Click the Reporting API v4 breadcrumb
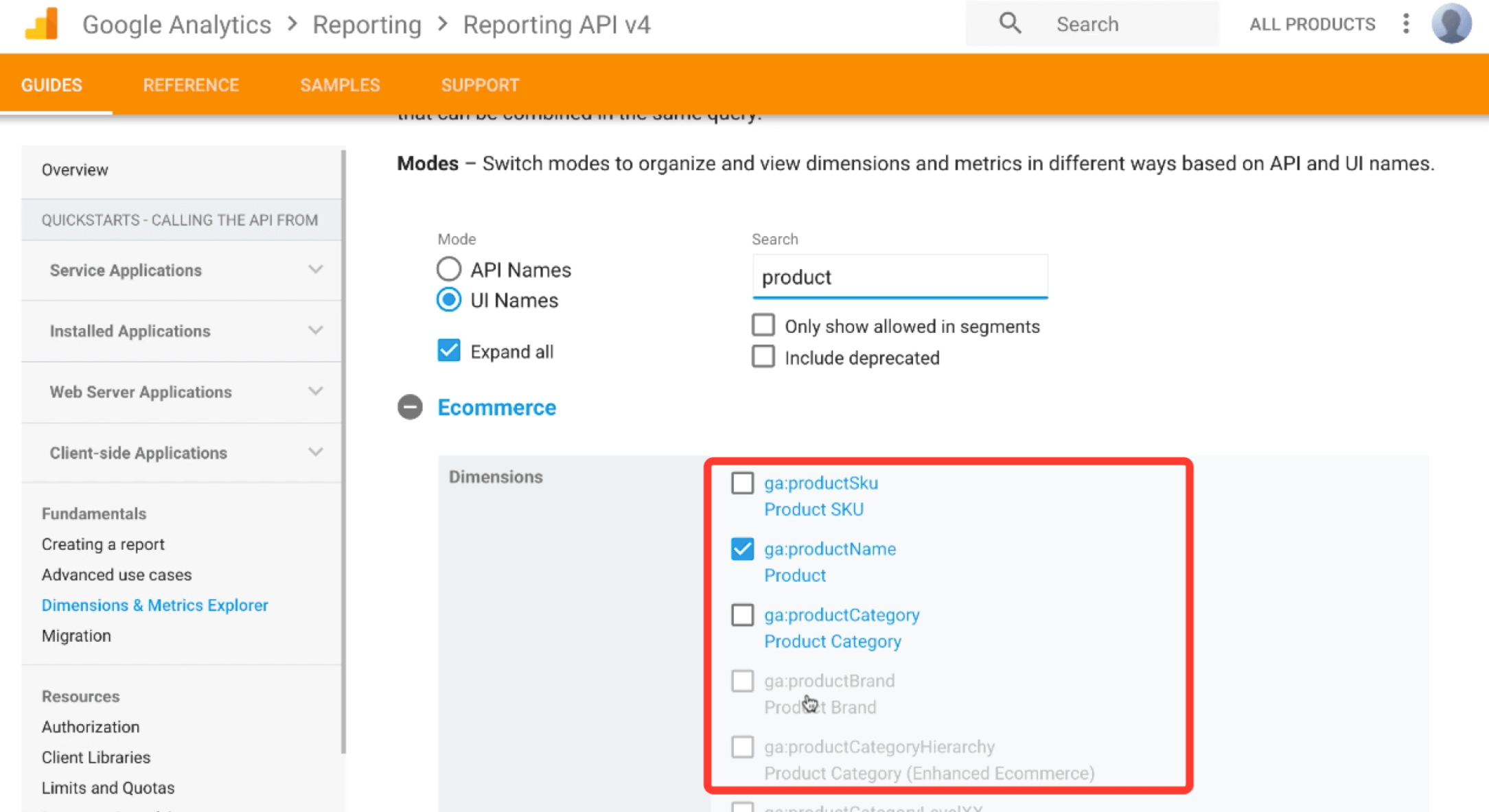 pyautogui.click(x=556, y=25)
